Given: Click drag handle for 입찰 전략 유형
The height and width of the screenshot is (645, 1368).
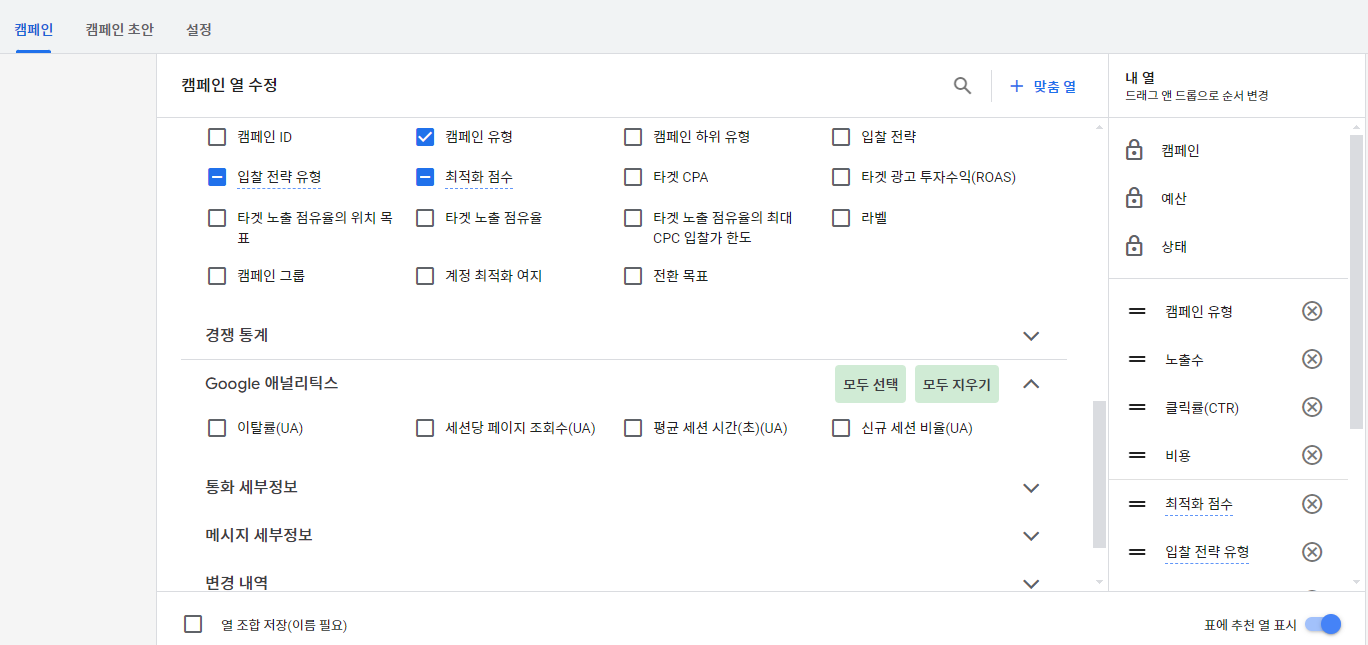Looking at the screenshot, I should 1137,552.
